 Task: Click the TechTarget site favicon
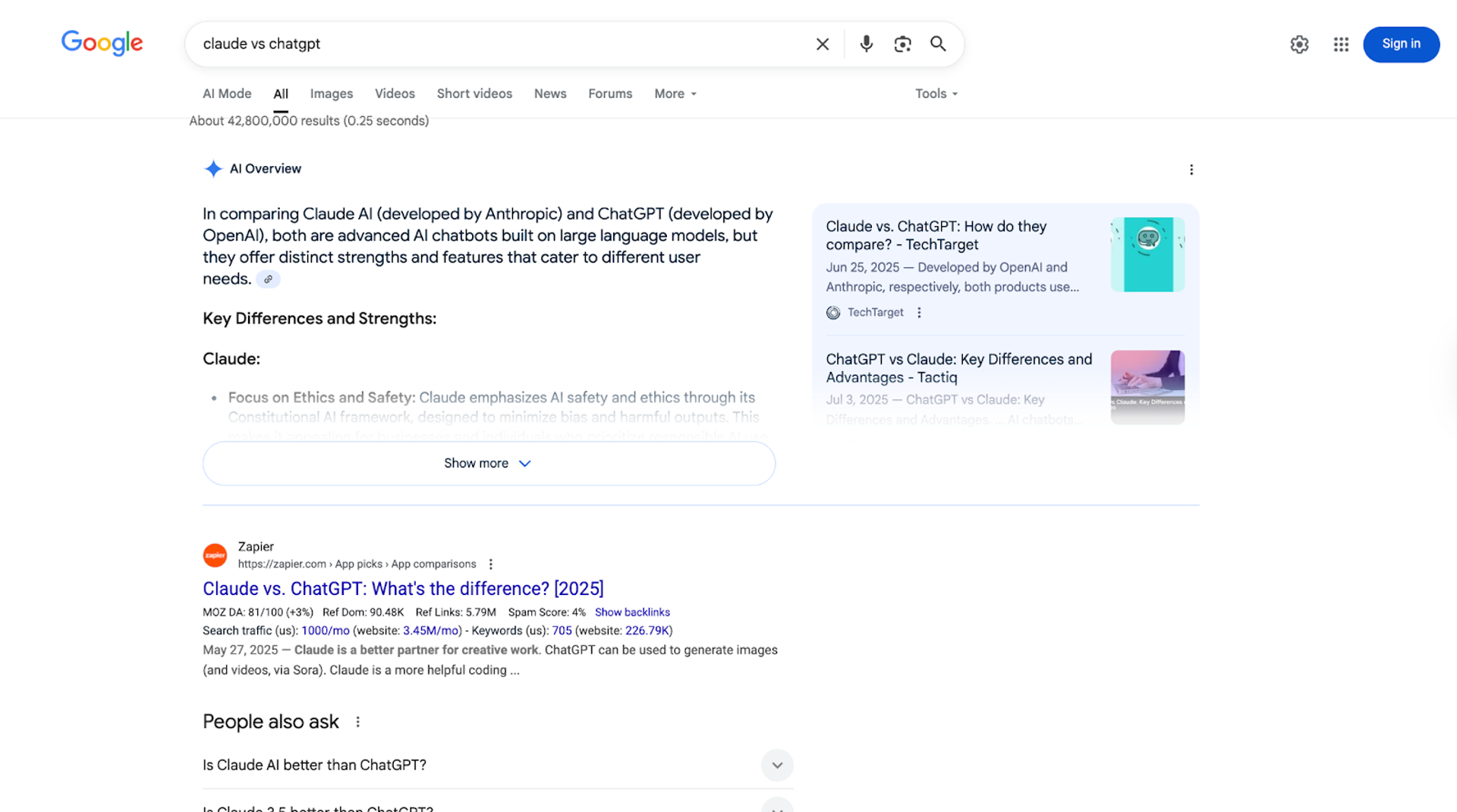coord(833,313)
